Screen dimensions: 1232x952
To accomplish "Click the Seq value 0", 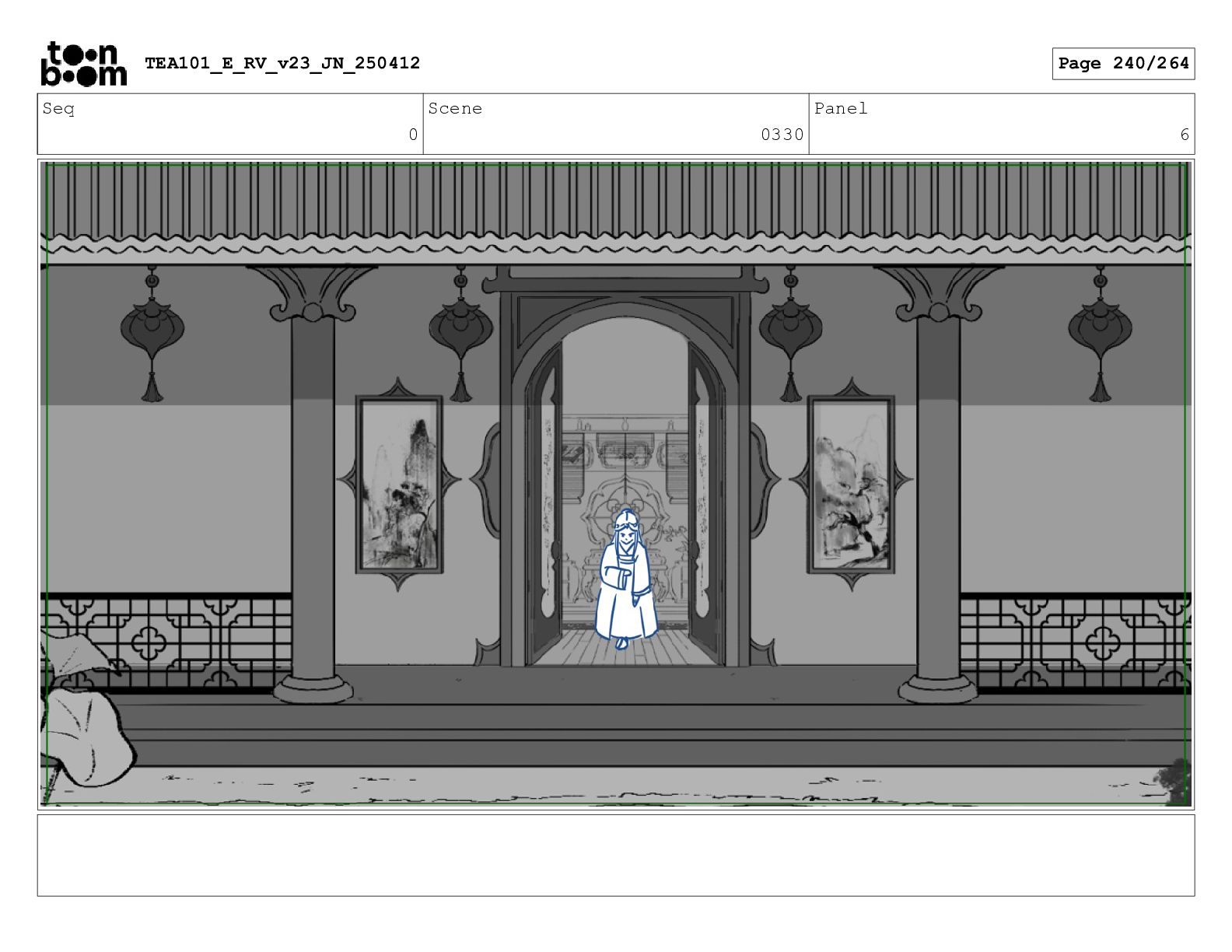I will point(413,135).
